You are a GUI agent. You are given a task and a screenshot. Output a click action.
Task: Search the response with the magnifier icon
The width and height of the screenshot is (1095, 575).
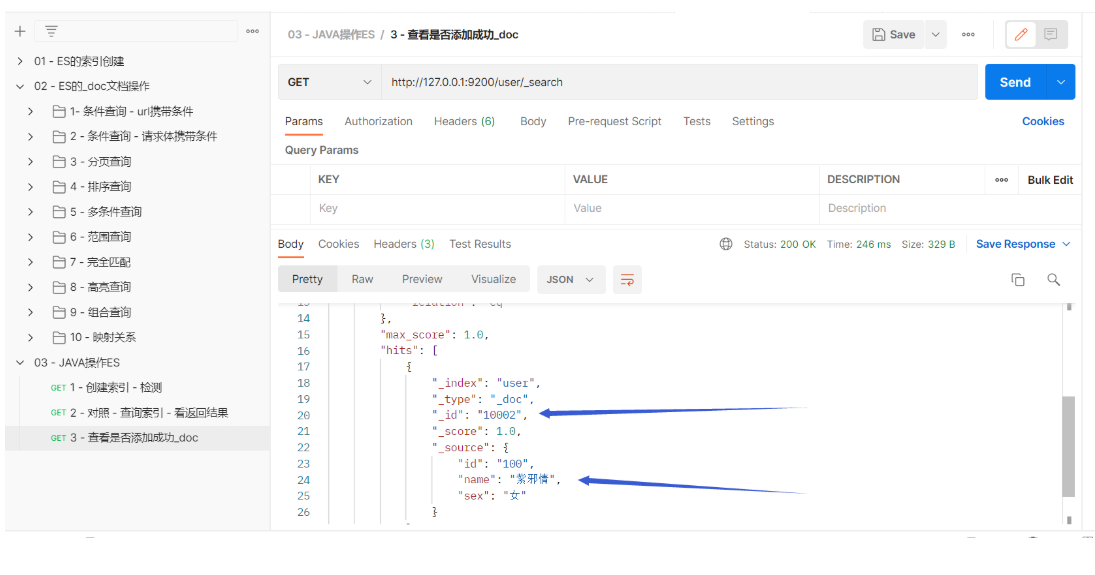(1054, 280)
